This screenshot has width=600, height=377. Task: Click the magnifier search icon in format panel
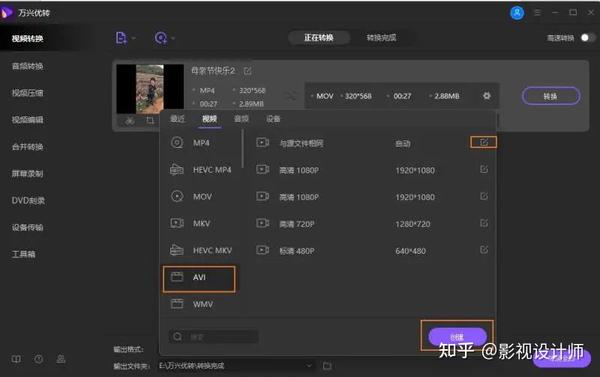point(177,336)
